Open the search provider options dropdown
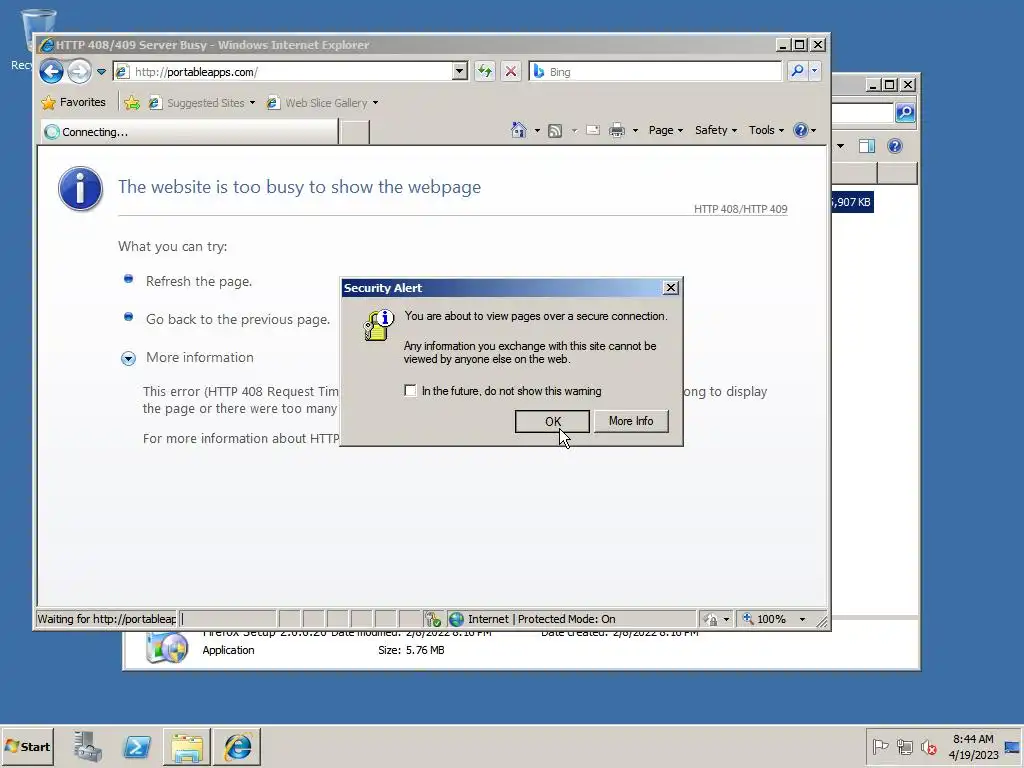1024x768 pixels. [814, 71]
